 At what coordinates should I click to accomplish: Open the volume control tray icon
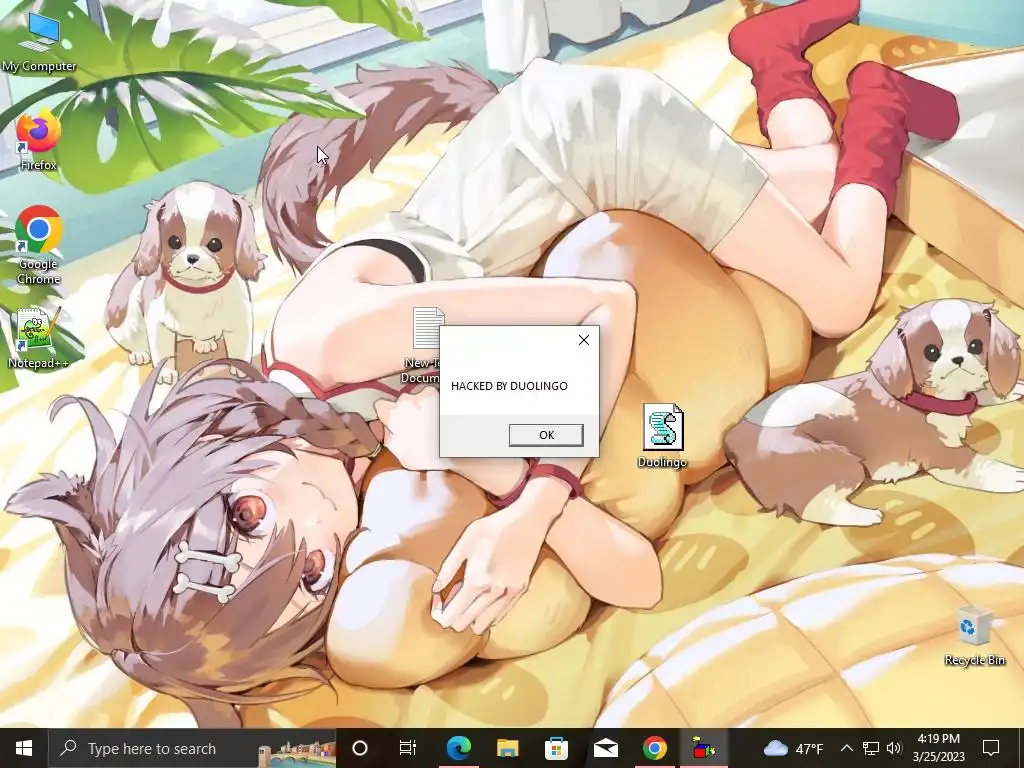click(894, 748)
